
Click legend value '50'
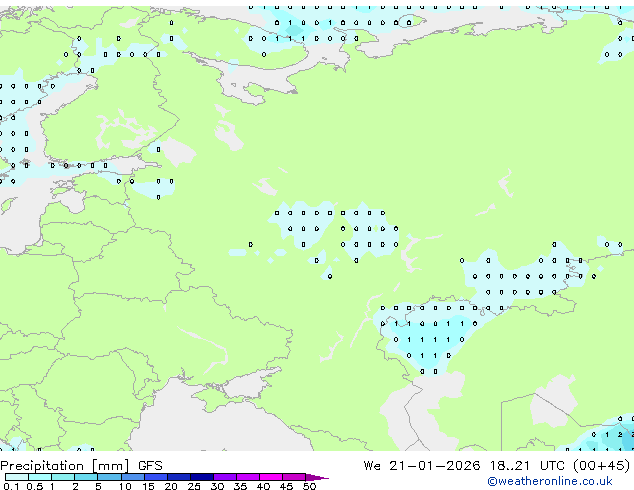pyautogui.click(x=309, y=486)
